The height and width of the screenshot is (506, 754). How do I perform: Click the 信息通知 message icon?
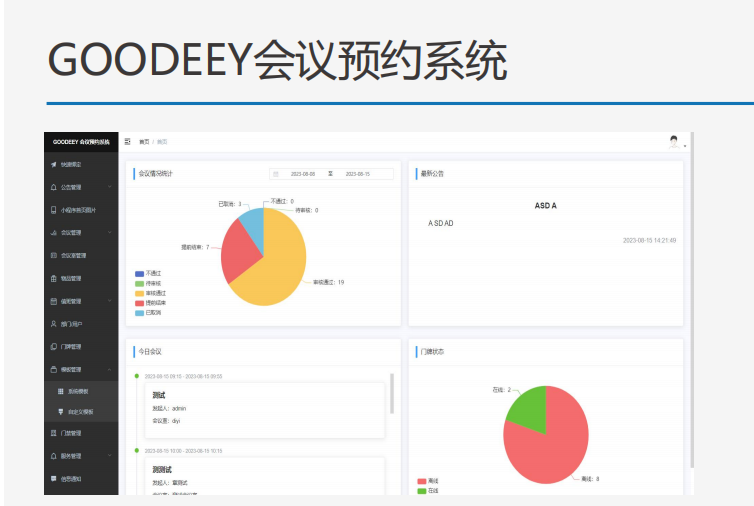[54, 479]
